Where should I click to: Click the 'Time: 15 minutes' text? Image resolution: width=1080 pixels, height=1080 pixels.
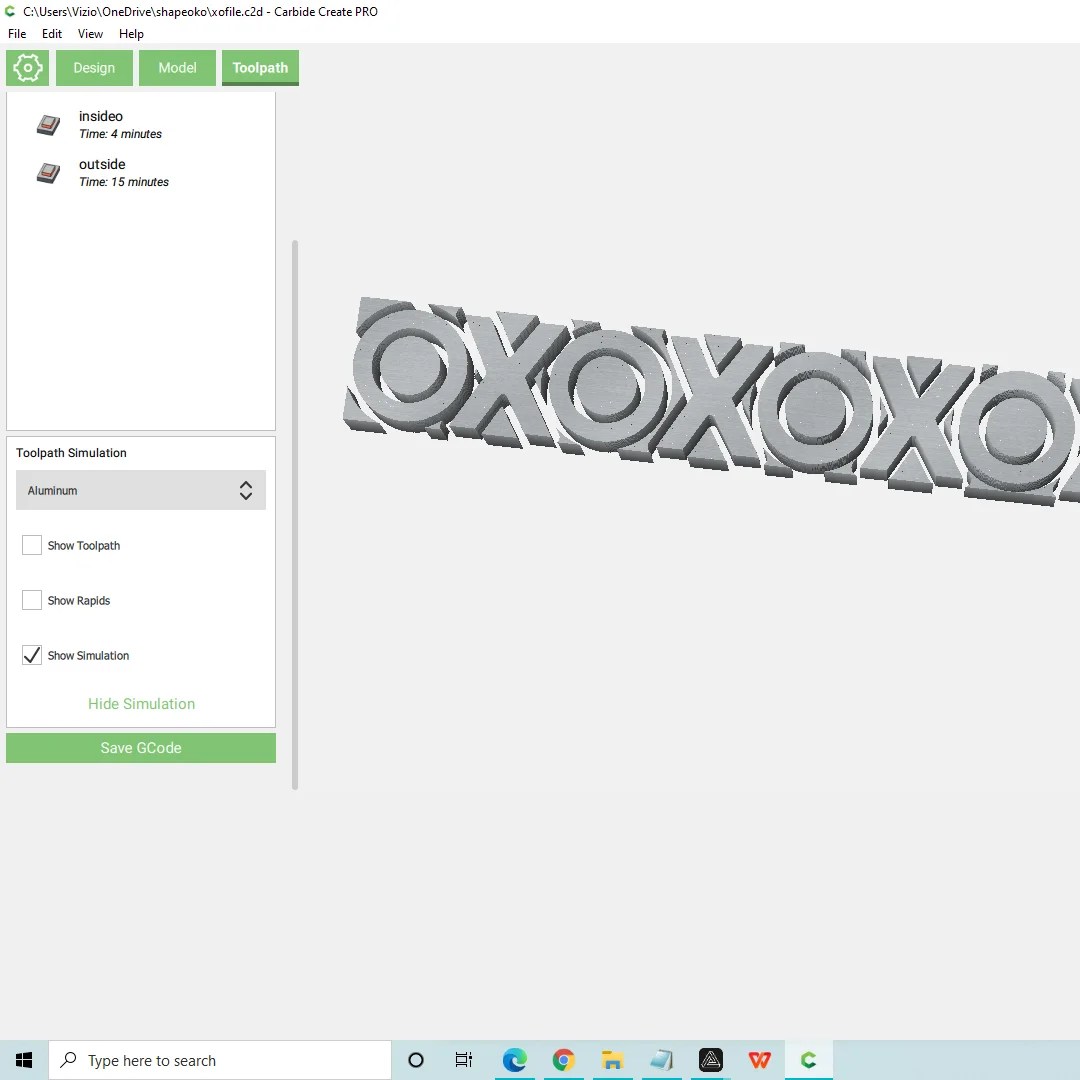point(123,182)
